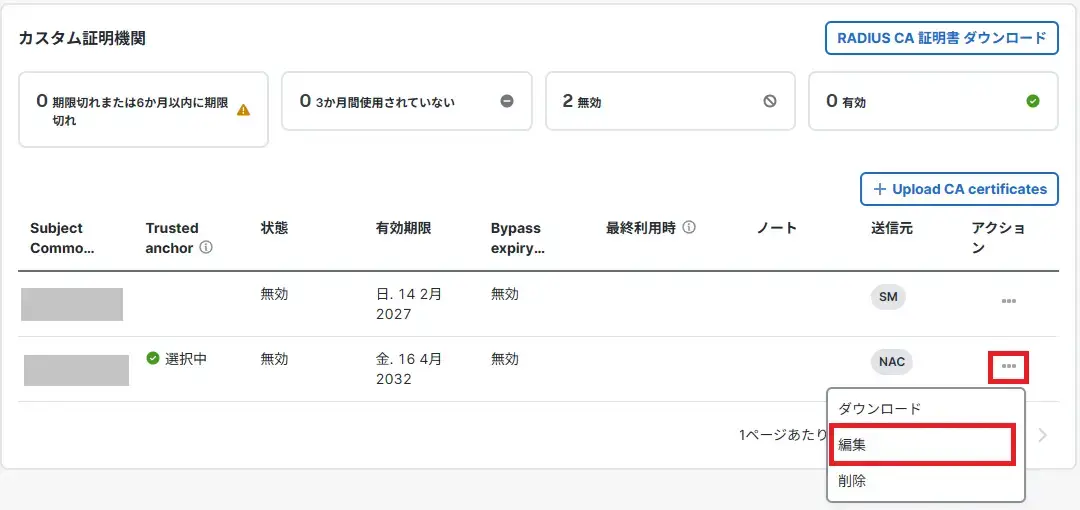Click the green checkmark icon on 有効 card
The height and width of the screenshot is (510, 1080).
(x=1033, y=101)
